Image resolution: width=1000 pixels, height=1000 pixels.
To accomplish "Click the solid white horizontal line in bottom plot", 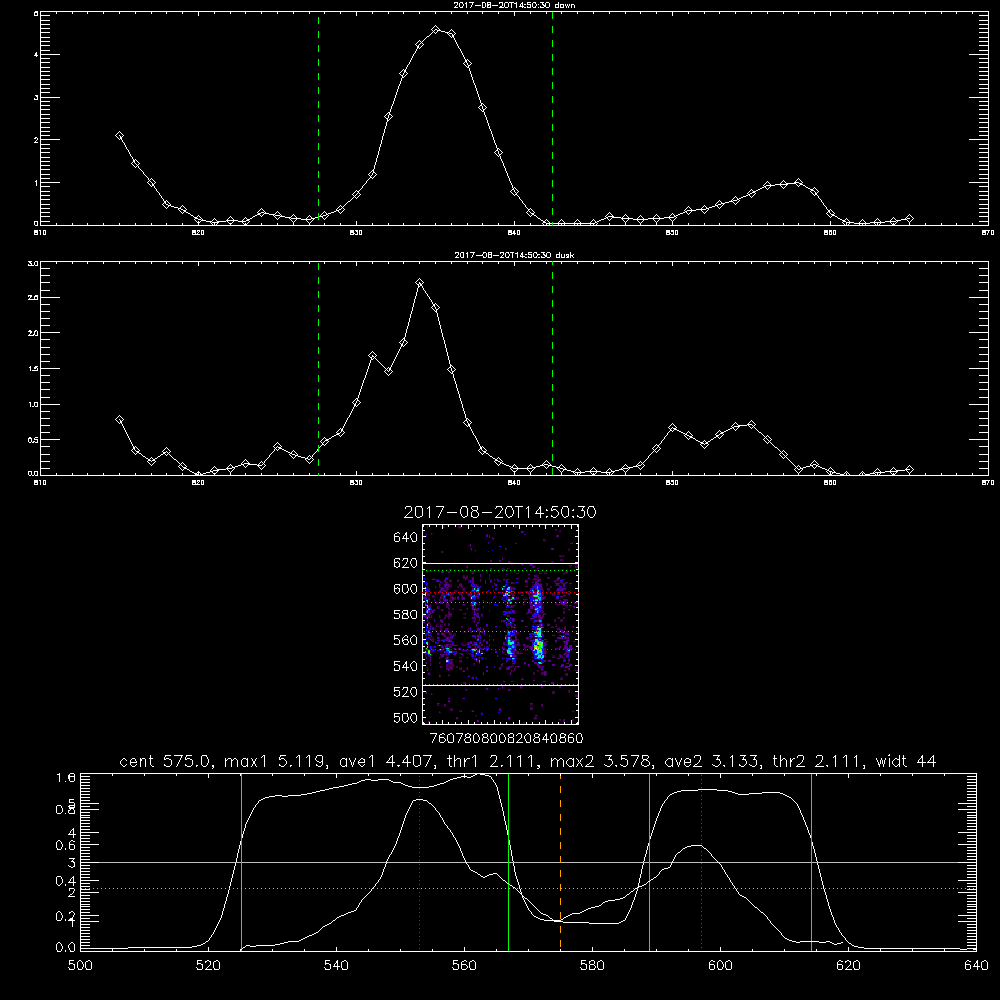I will click(x=528, y=862).
